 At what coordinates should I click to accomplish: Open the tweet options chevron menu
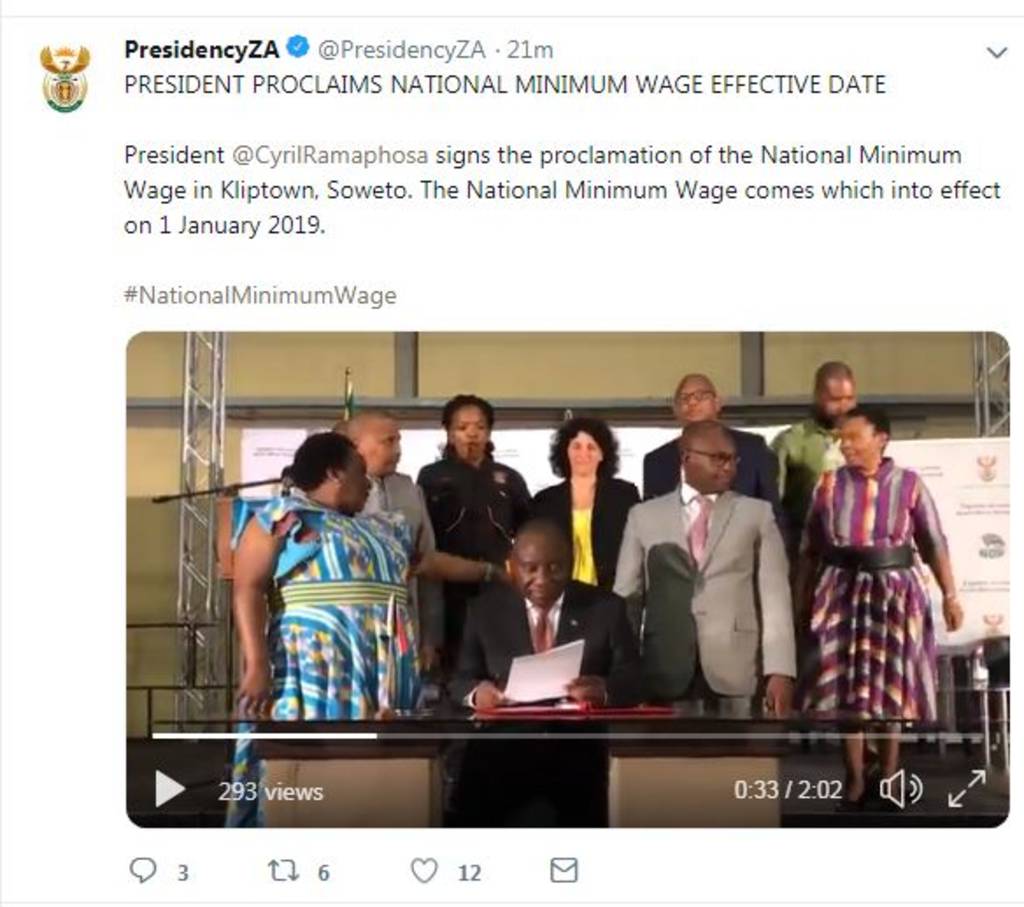(x=996, y=52)
